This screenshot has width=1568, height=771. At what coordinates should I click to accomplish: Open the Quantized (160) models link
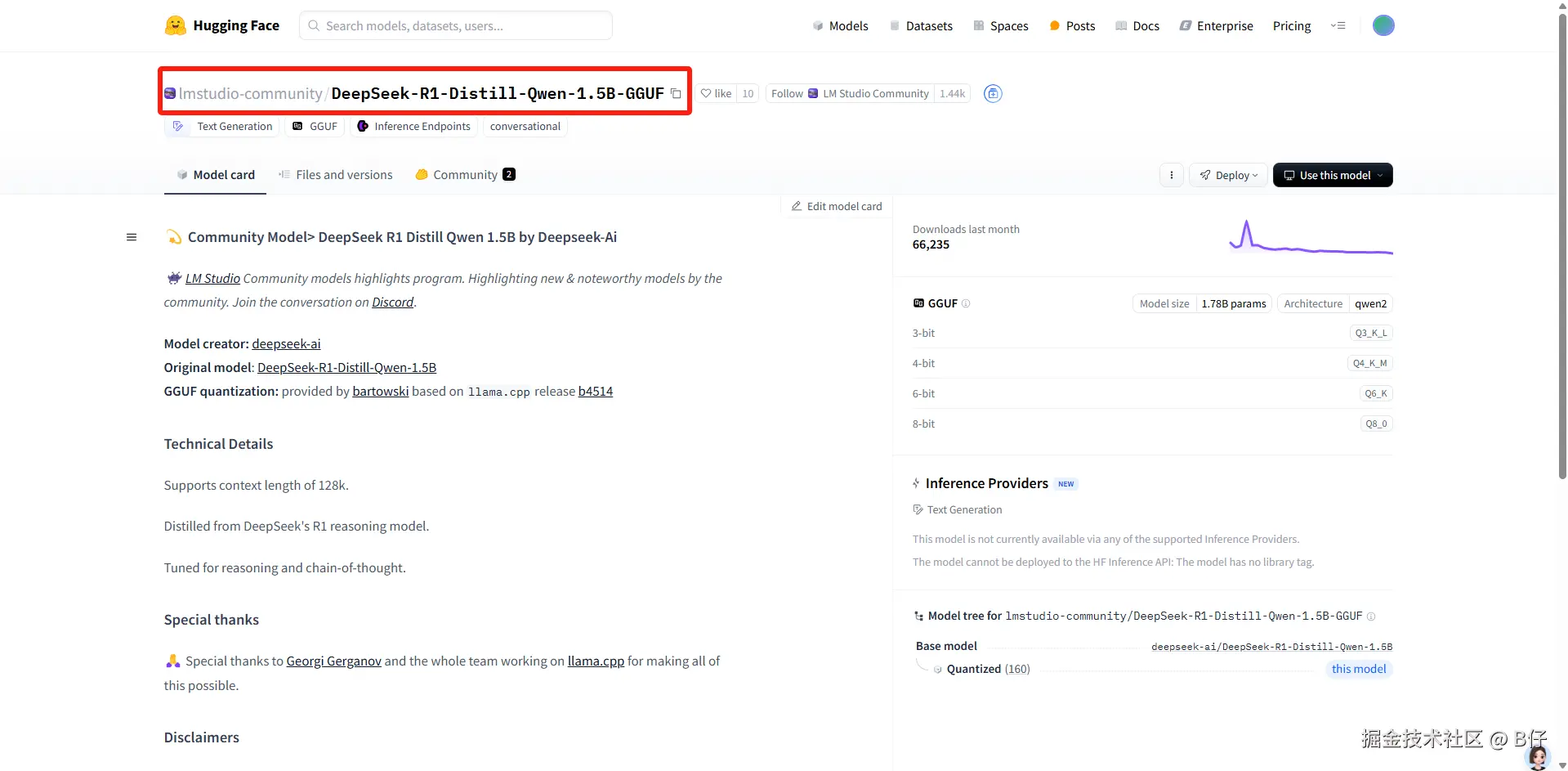(988, 669)
